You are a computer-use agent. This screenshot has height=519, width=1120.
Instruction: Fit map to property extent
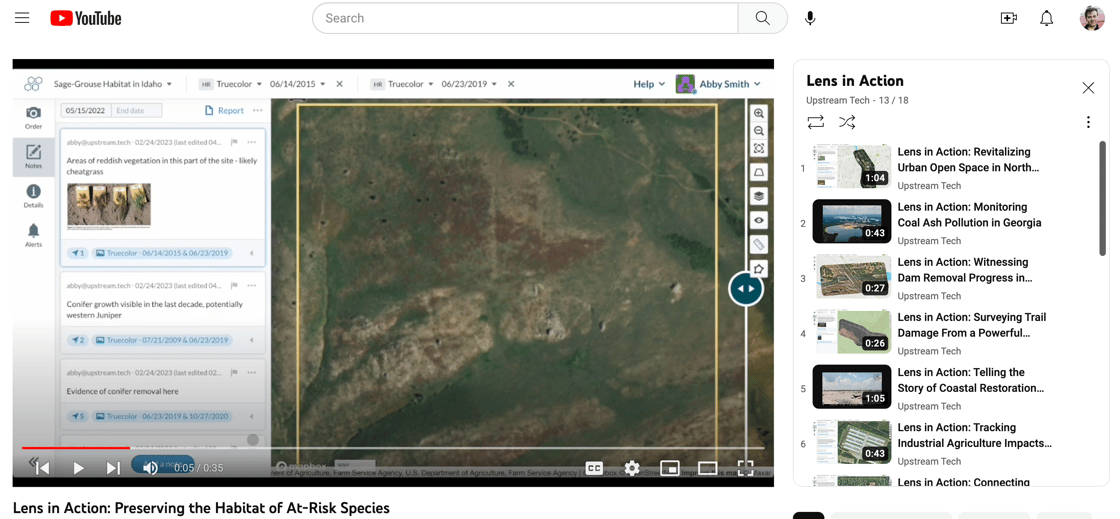coord(759,148)
